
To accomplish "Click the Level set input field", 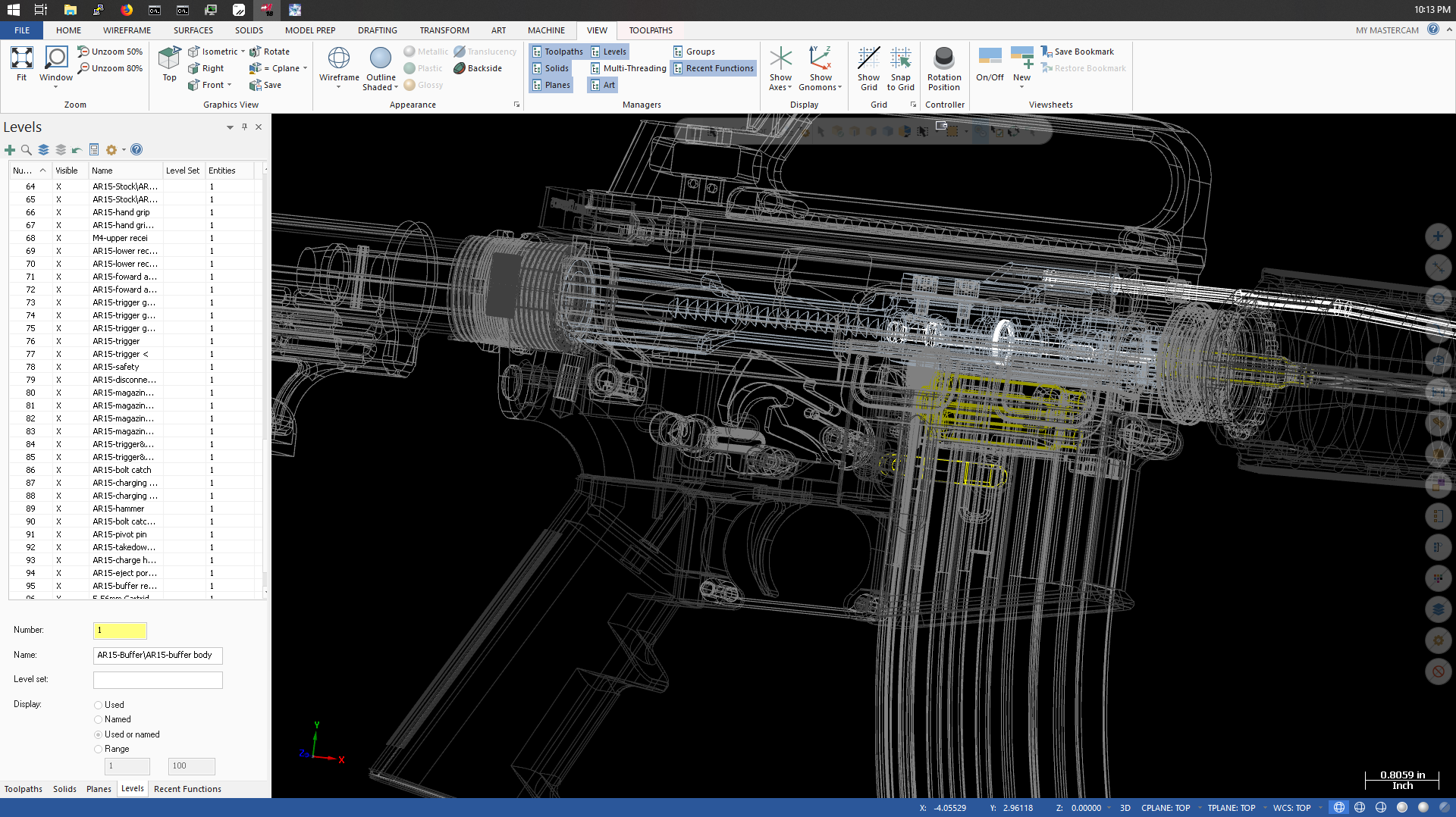I will (158, 680).
